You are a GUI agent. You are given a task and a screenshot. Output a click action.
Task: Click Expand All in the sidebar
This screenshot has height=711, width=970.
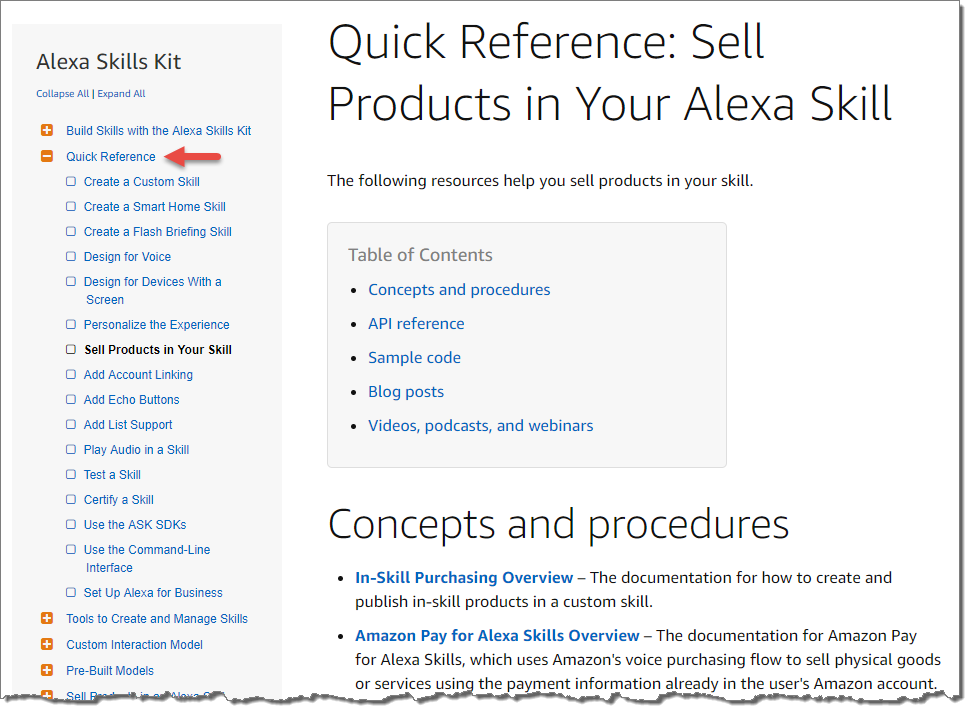click(121, 94)
